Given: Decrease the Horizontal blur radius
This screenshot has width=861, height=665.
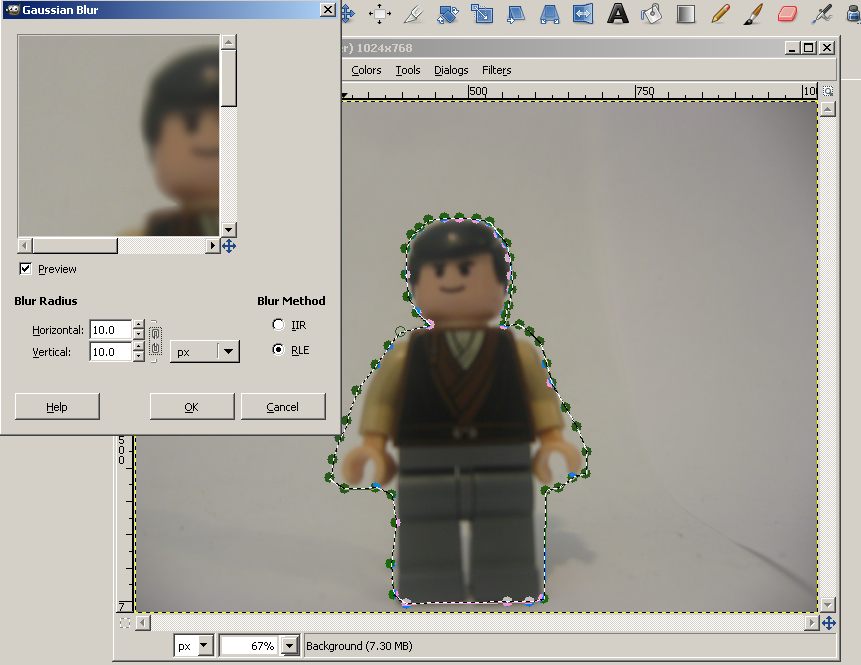Looking at the screenshot, I should tap(139, 334).
